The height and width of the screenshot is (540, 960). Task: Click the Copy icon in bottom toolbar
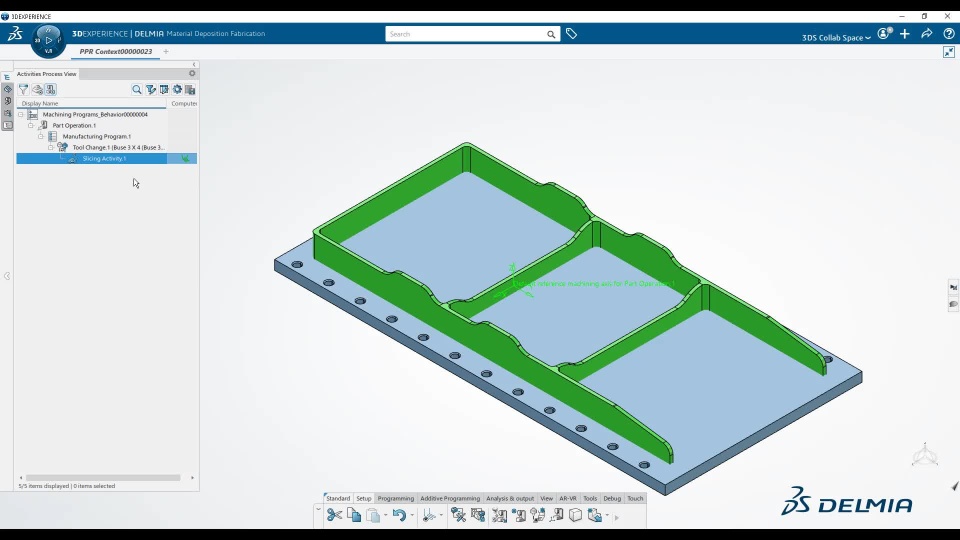[354, 515]
